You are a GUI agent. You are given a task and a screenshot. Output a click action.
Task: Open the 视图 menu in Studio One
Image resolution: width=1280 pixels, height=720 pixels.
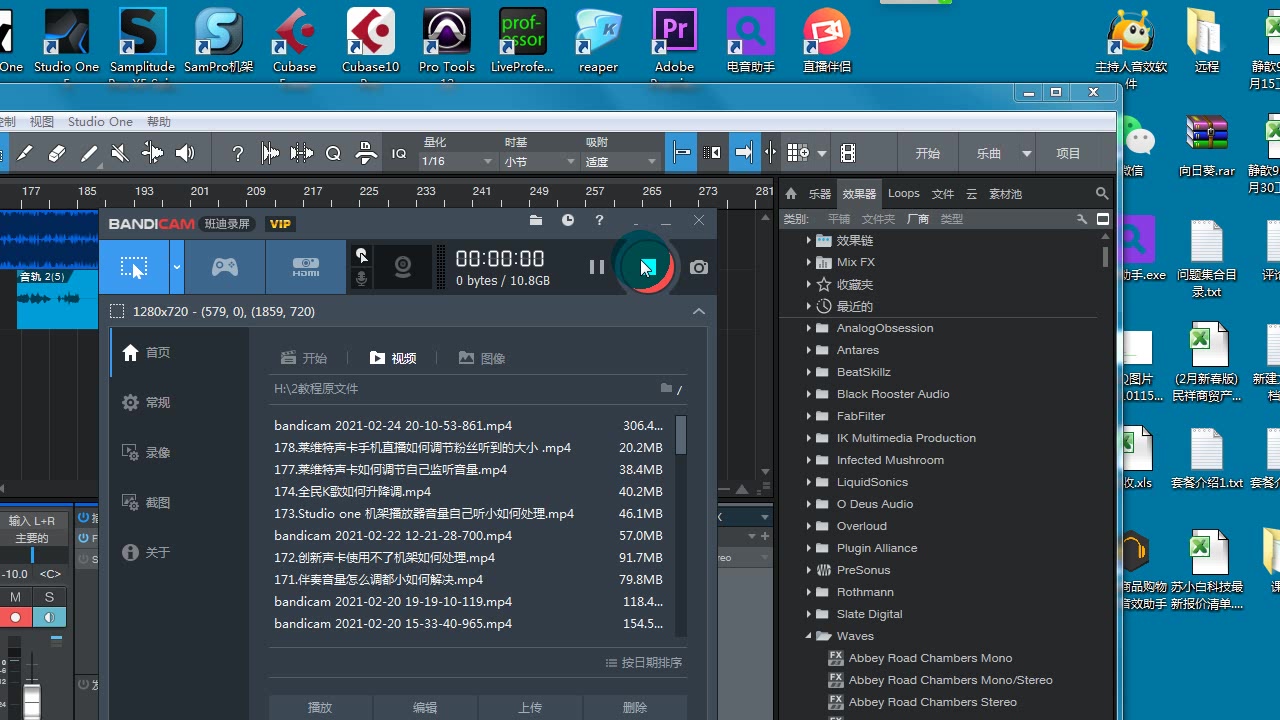pyautogui.click(x=42, y=121)
